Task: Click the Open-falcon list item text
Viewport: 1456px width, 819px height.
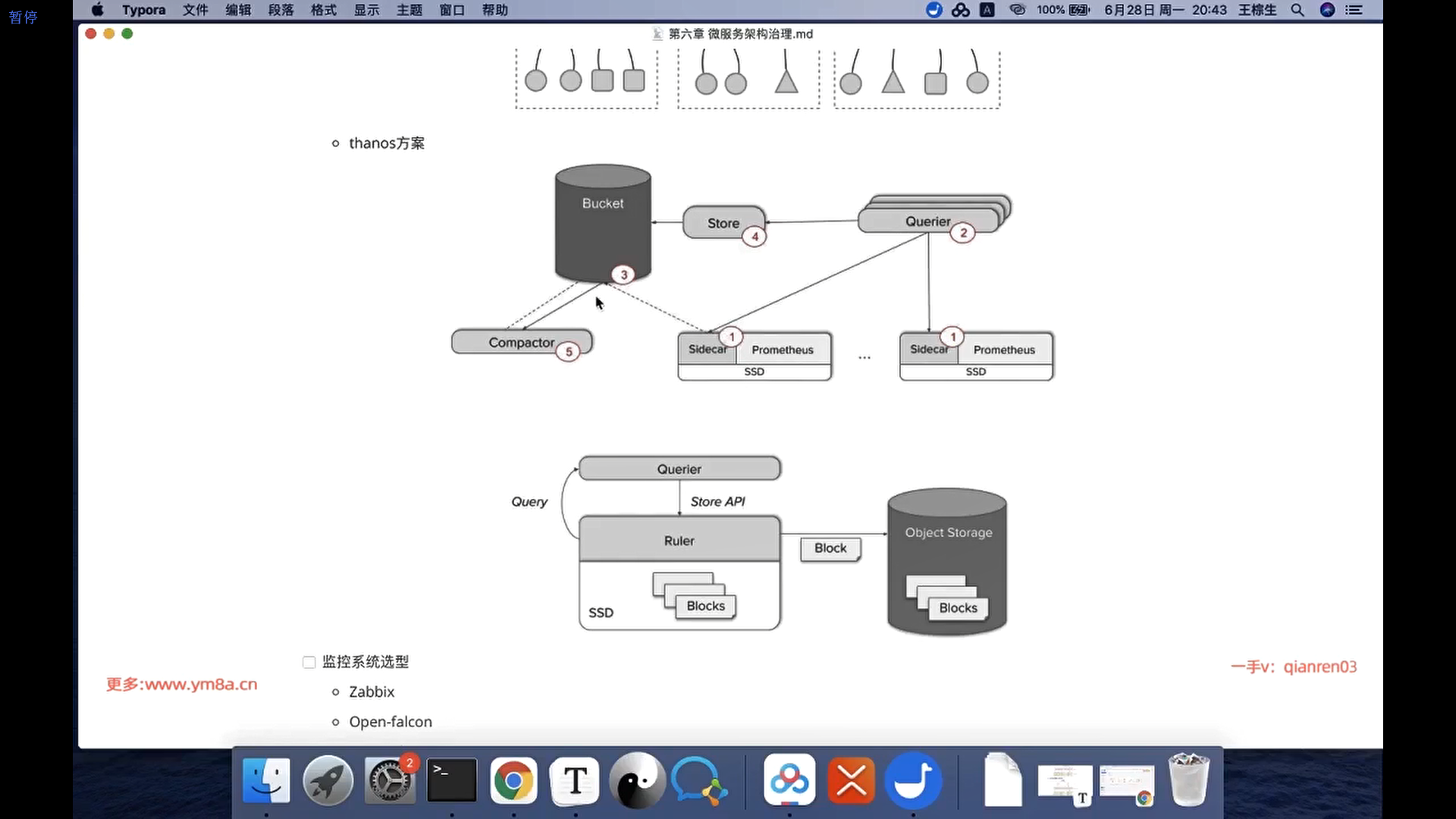Action: pyautogui.click(x=391, y=722)
